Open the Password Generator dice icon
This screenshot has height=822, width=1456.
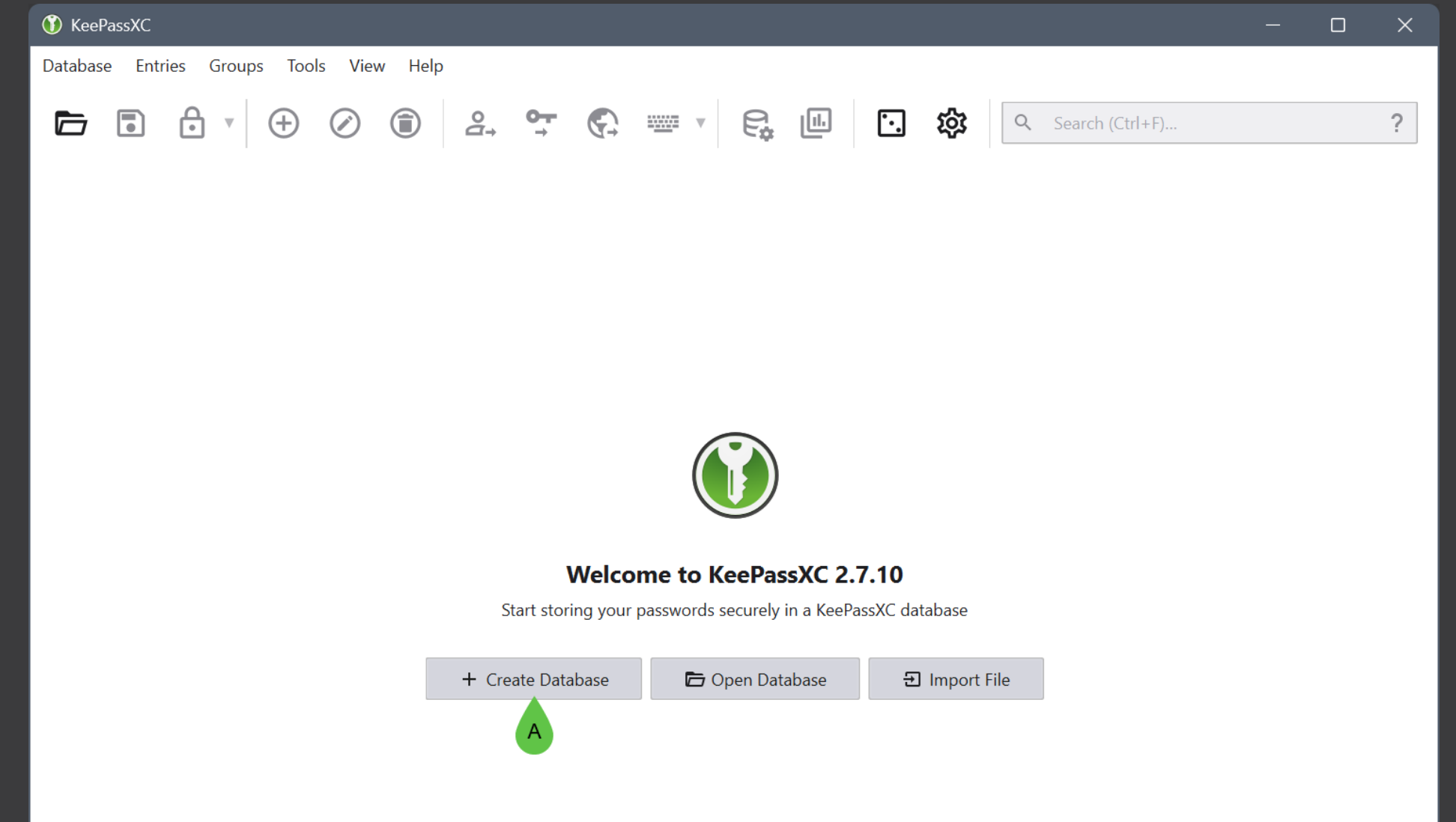(891, 123)
